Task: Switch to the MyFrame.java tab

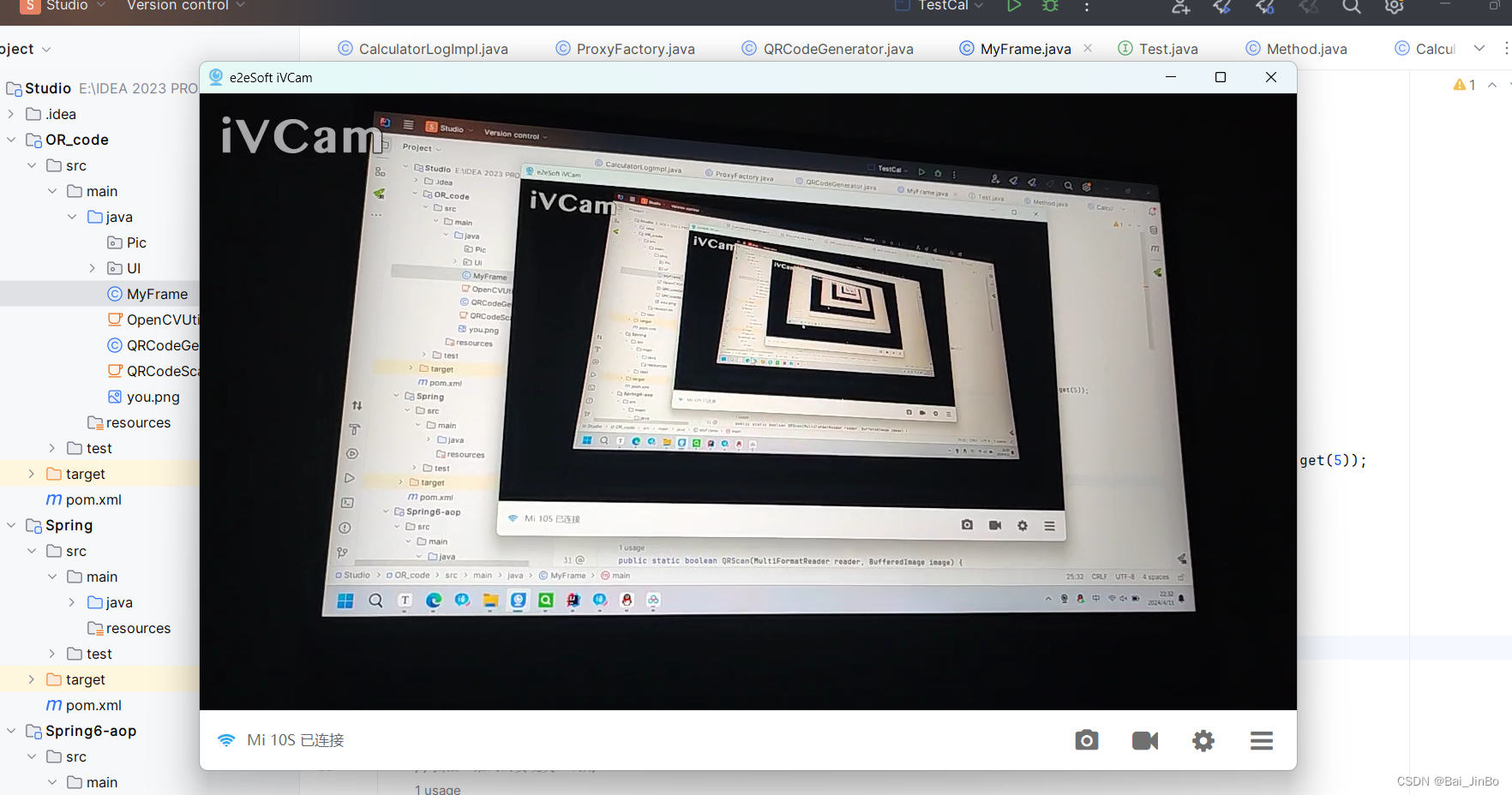Action: click(x=1016, y=49)
